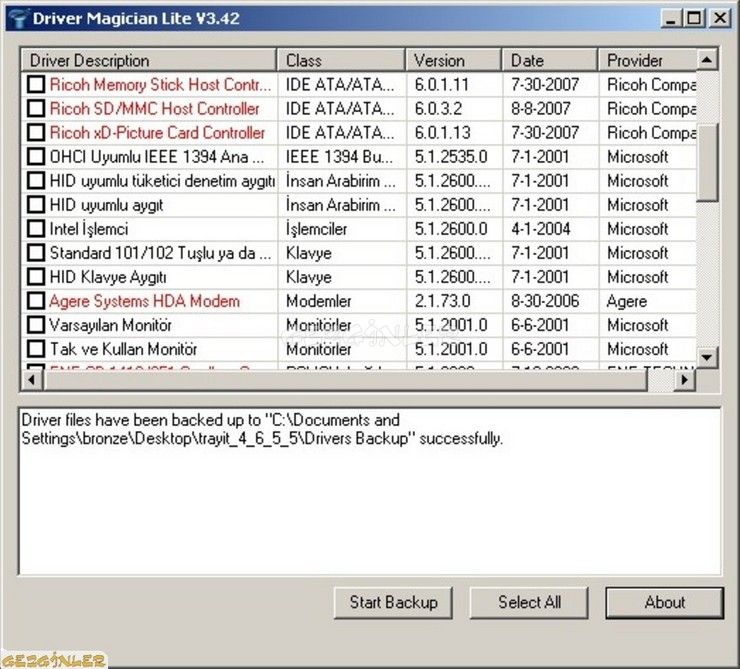
Task: Click version 5.1.2535.0 cell
Action: coord(451,157)
